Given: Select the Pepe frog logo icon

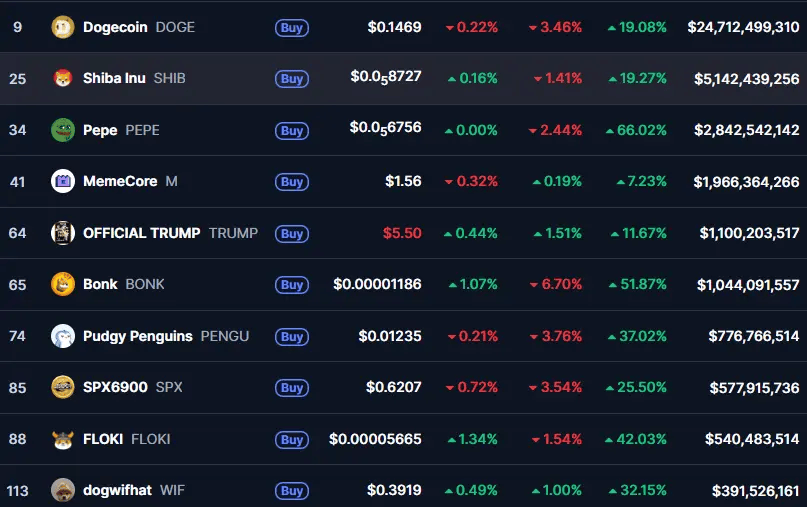Looking at the screenshot, I should click(63, 130).
